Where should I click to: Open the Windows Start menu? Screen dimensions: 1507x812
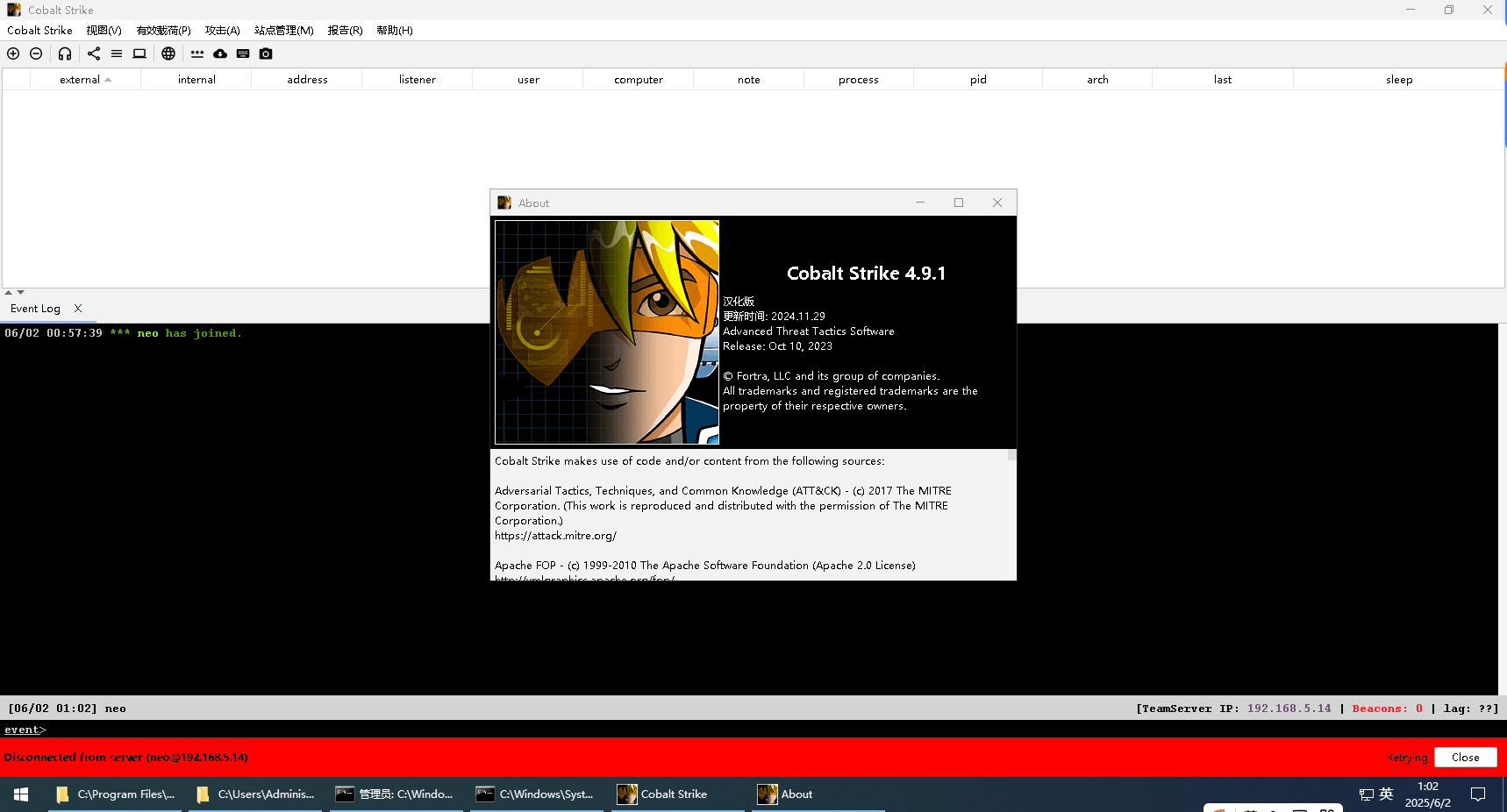point(21,794)
